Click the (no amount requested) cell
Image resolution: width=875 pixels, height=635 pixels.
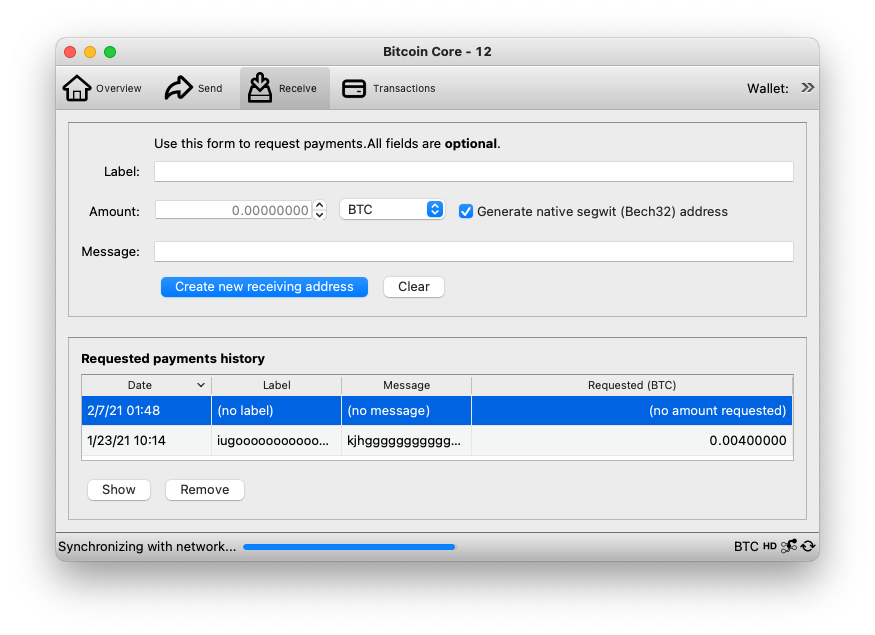pos(632,411)
